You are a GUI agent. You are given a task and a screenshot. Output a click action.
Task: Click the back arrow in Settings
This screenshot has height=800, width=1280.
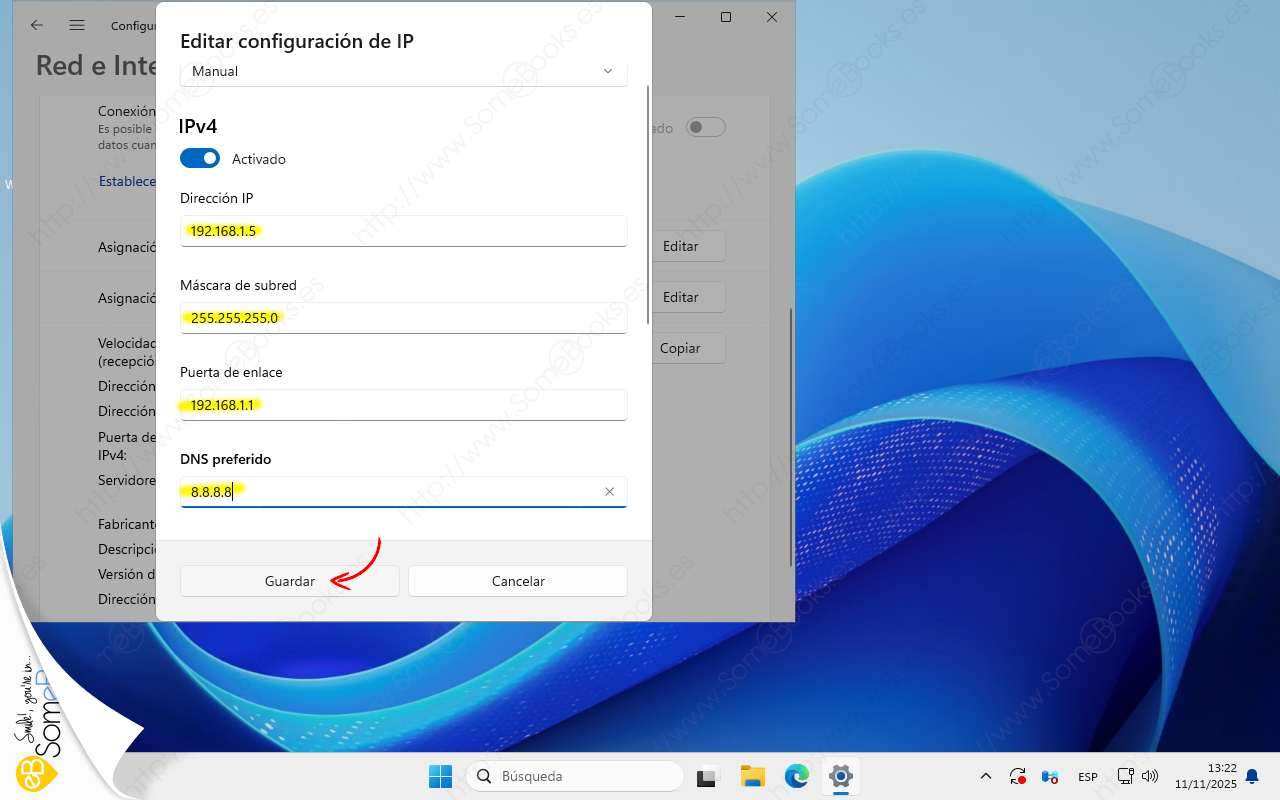pyautogui.click(x=37, y=25)
